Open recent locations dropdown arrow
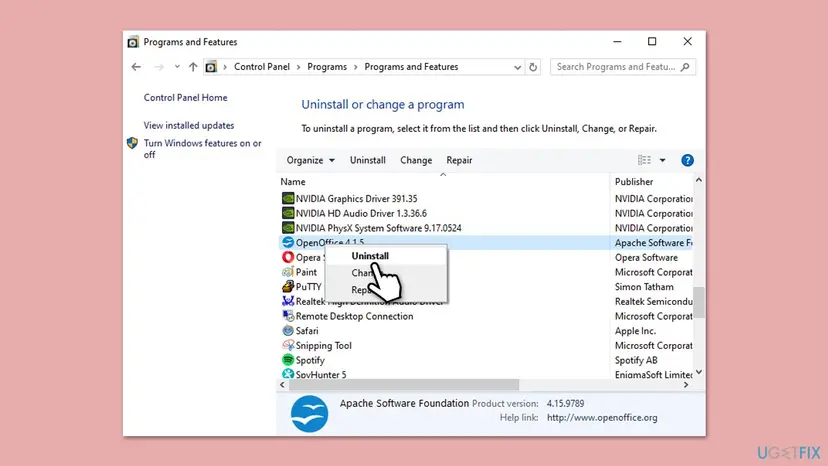This screenshot has width=828, height=466. click(x=177, y=67)
